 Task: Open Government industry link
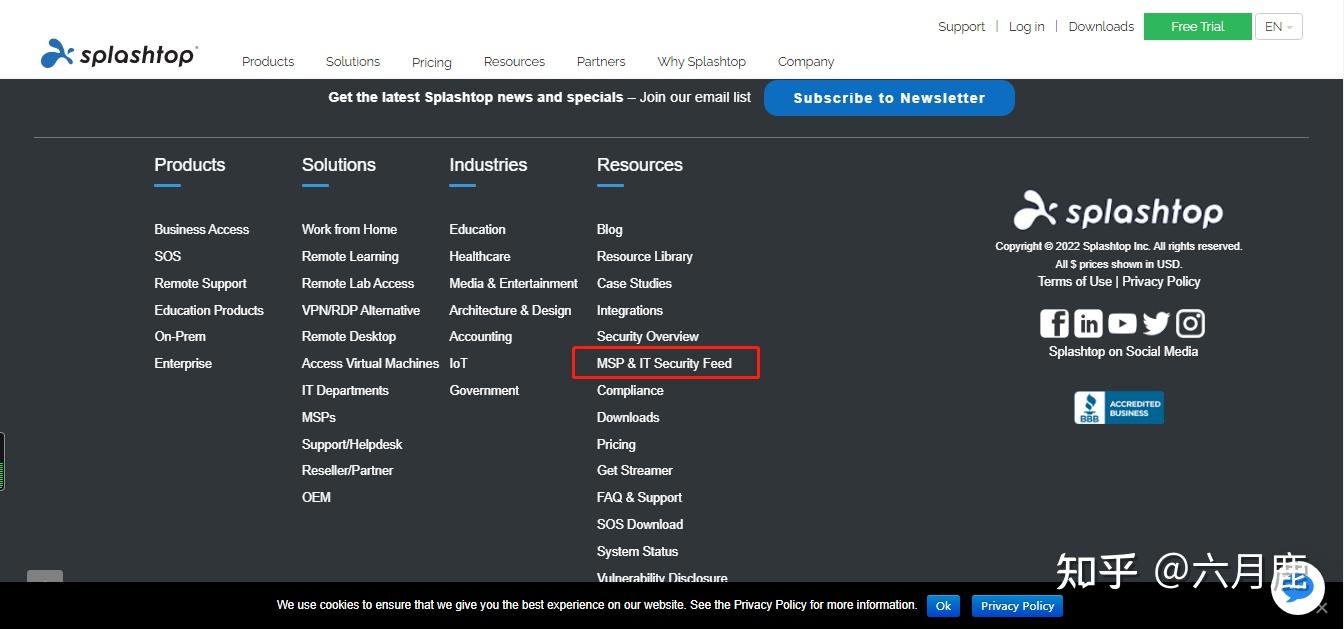[x=484, y=390]
